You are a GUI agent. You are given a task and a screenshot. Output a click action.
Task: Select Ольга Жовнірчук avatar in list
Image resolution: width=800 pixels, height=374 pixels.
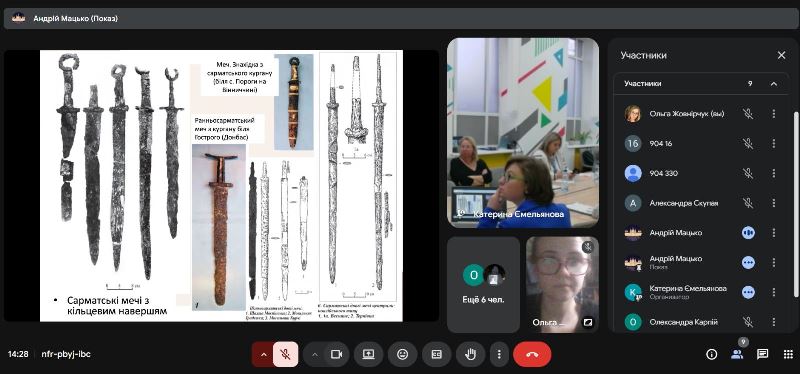point(633,114)
